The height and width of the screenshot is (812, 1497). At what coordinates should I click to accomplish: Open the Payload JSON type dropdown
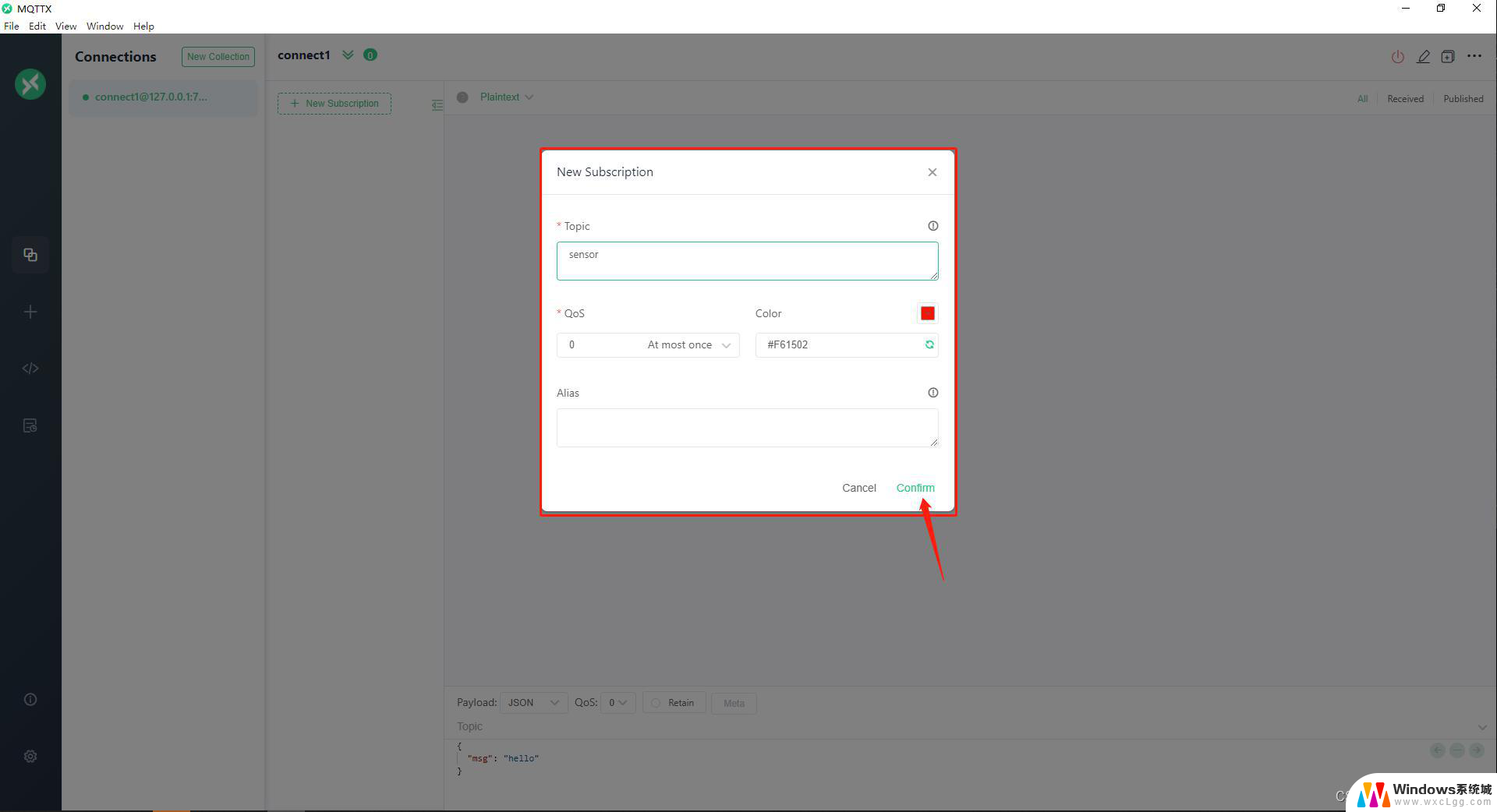(x=533, y=703)
